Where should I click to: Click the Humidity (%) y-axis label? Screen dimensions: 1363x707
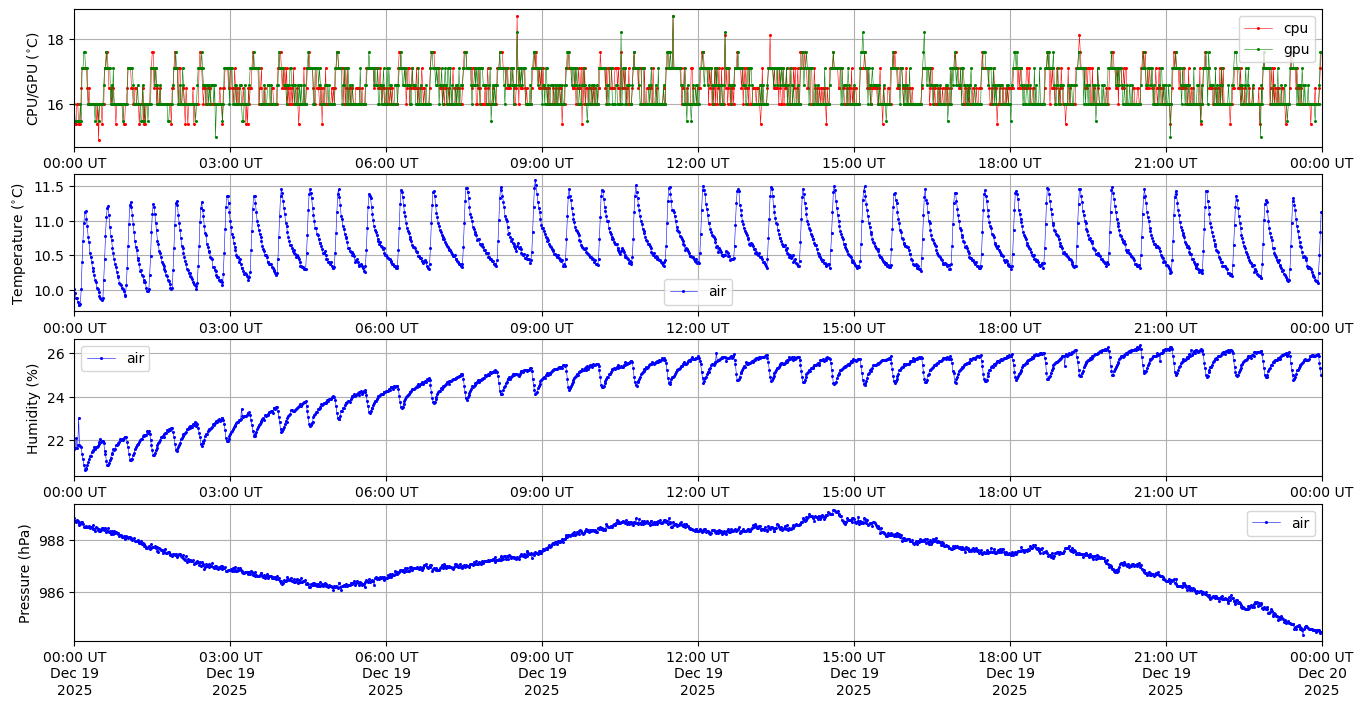(32, 408)
